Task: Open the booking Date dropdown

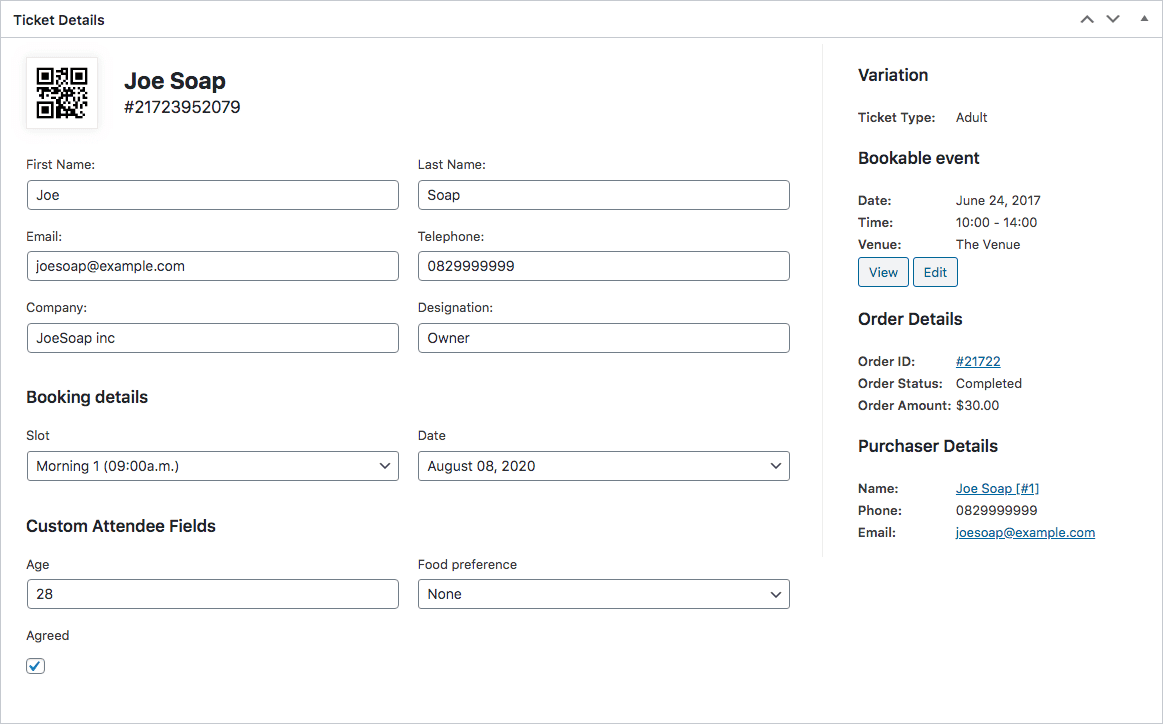Action: (603, 466)
